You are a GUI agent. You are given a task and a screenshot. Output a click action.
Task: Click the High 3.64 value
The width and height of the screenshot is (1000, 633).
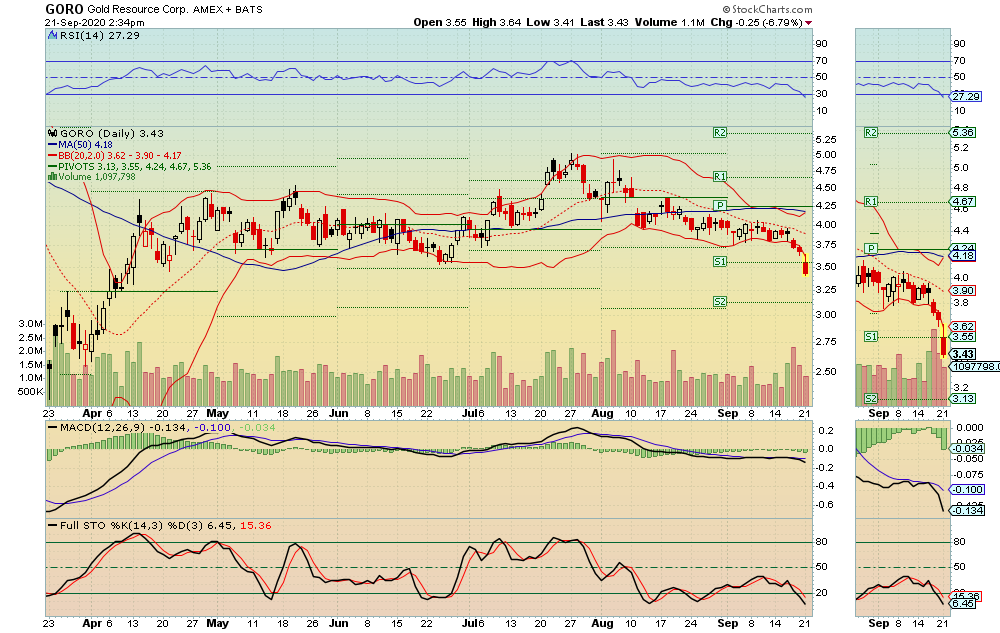pos(497,22)
